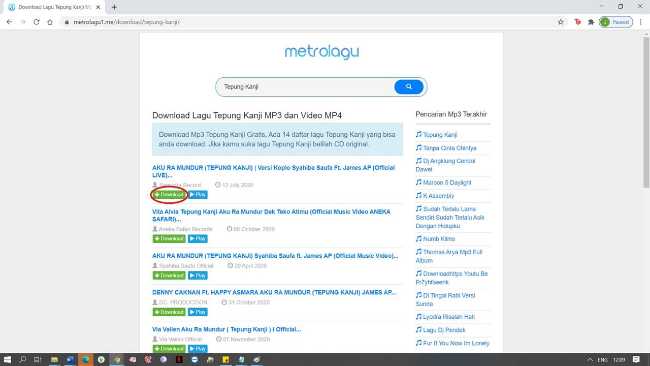Download the Via Vallen Aku Ra Mundur song
Viewport: 650px width, 366px height.
coord(169,349)
